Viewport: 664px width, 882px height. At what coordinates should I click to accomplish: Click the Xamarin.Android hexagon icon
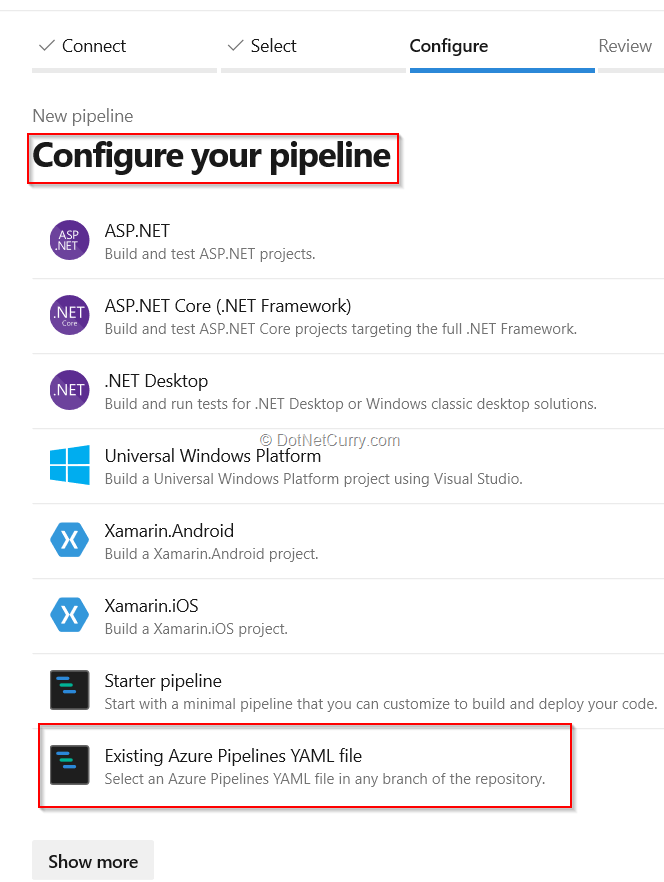click(70, 541)
